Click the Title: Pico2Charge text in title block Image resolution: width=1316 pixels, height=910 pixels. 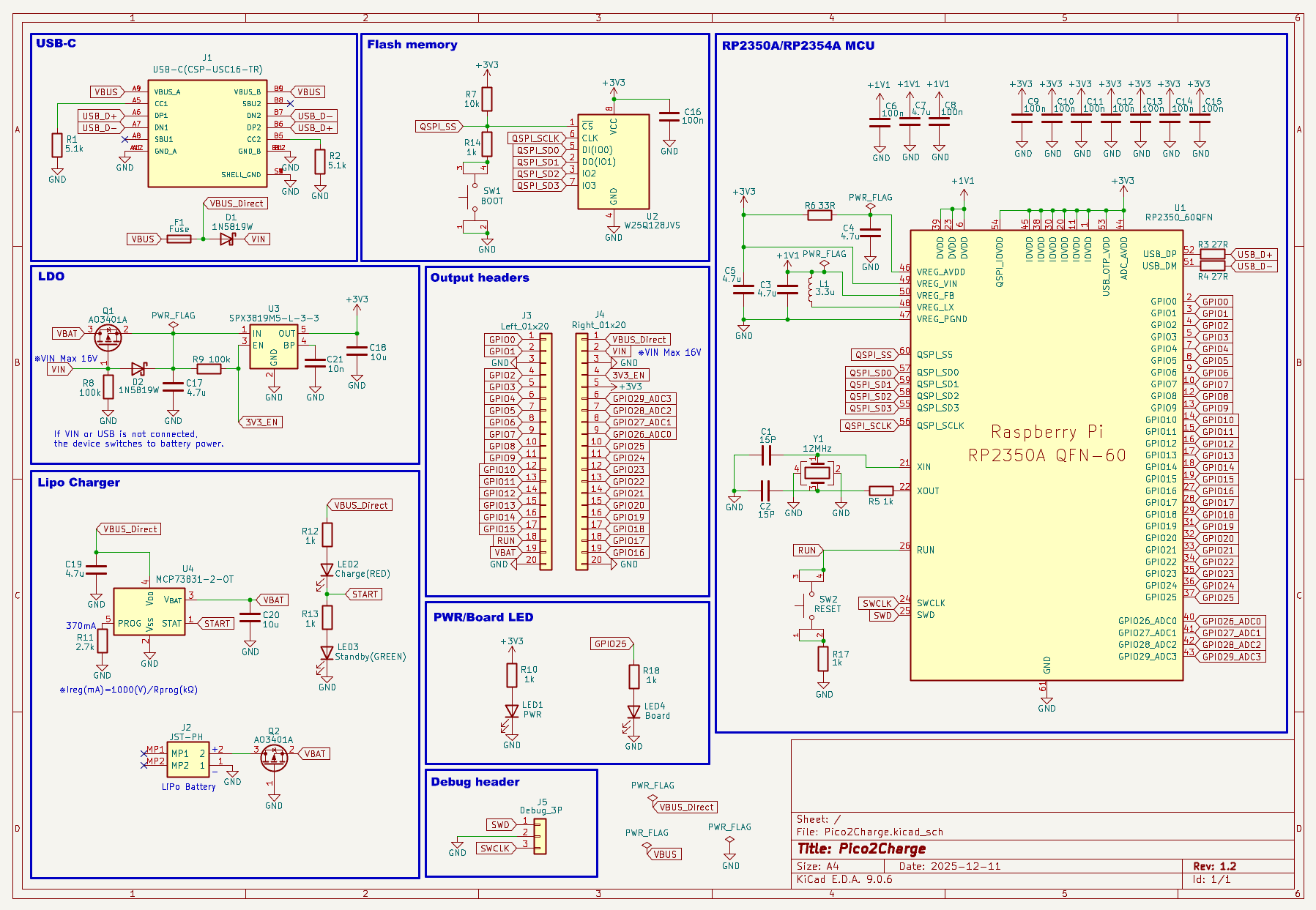[x=861, y=849]
